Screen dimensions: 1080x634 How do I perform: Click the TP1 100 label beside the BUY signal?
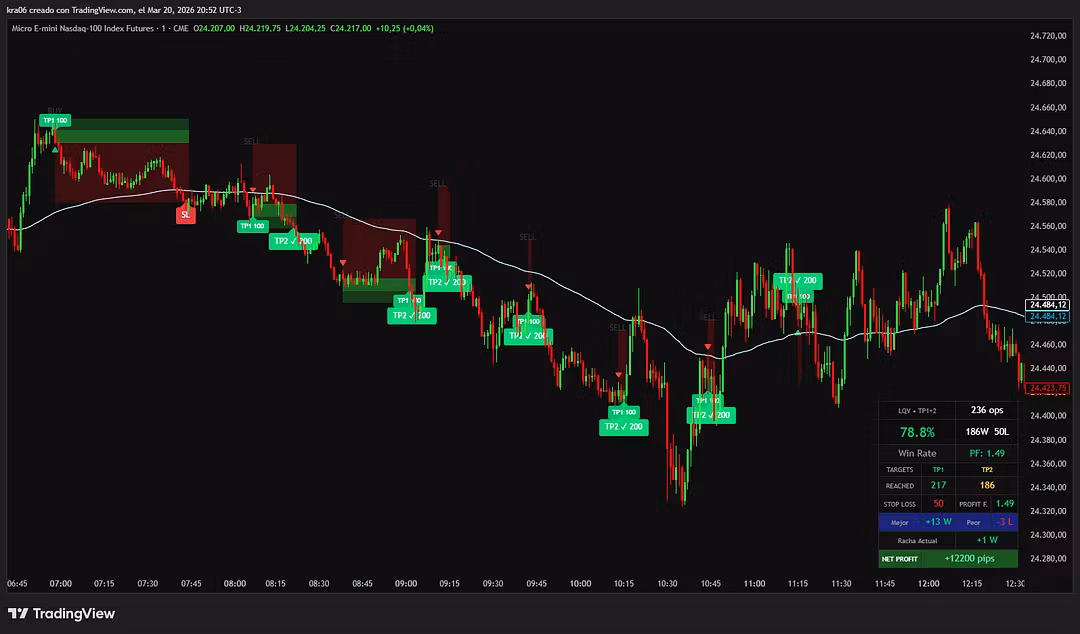click(x=55, y=121)
